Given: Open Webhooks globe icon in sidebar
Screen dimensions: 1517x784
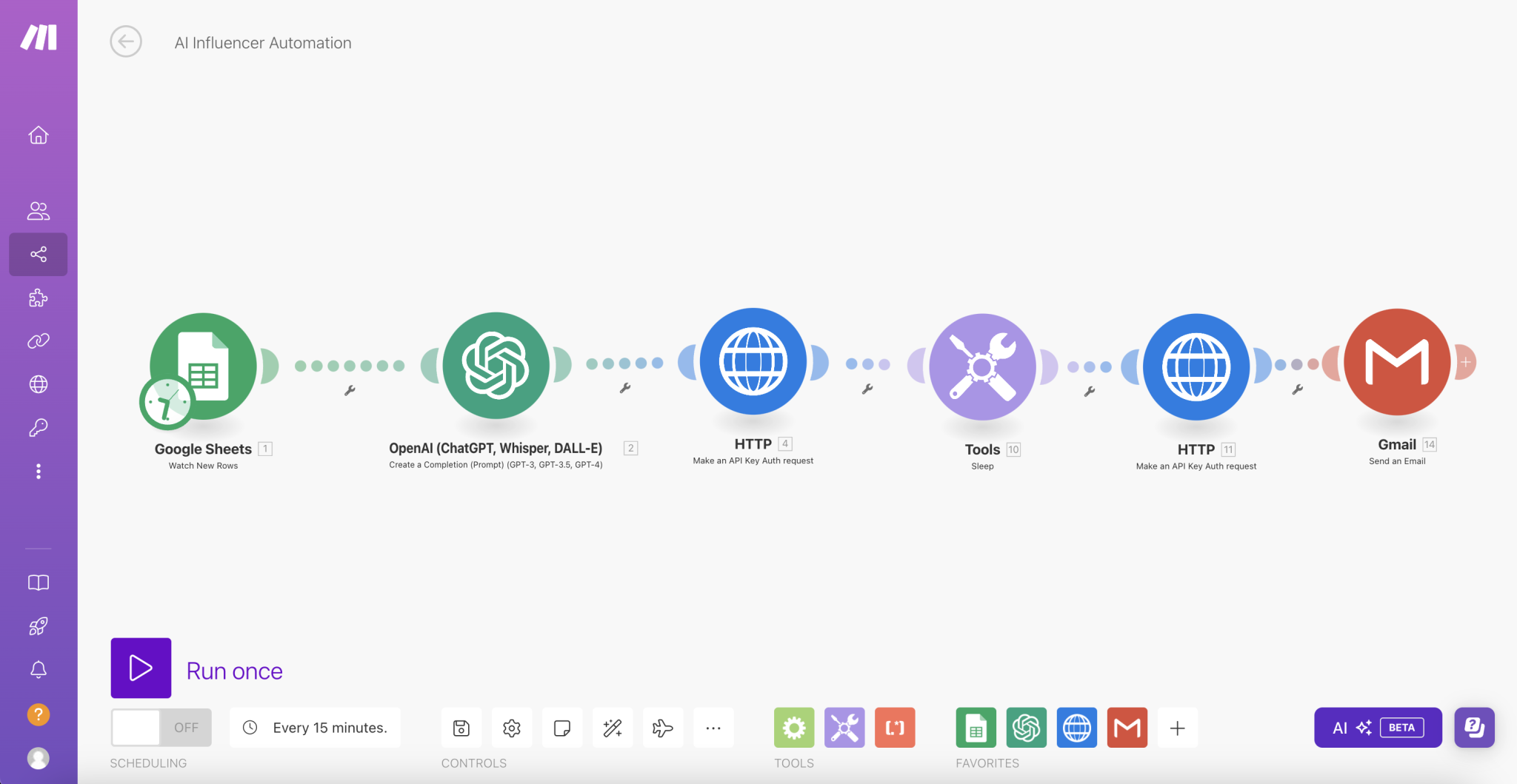Looking at the screenshot, I should [x=39, y=384].
